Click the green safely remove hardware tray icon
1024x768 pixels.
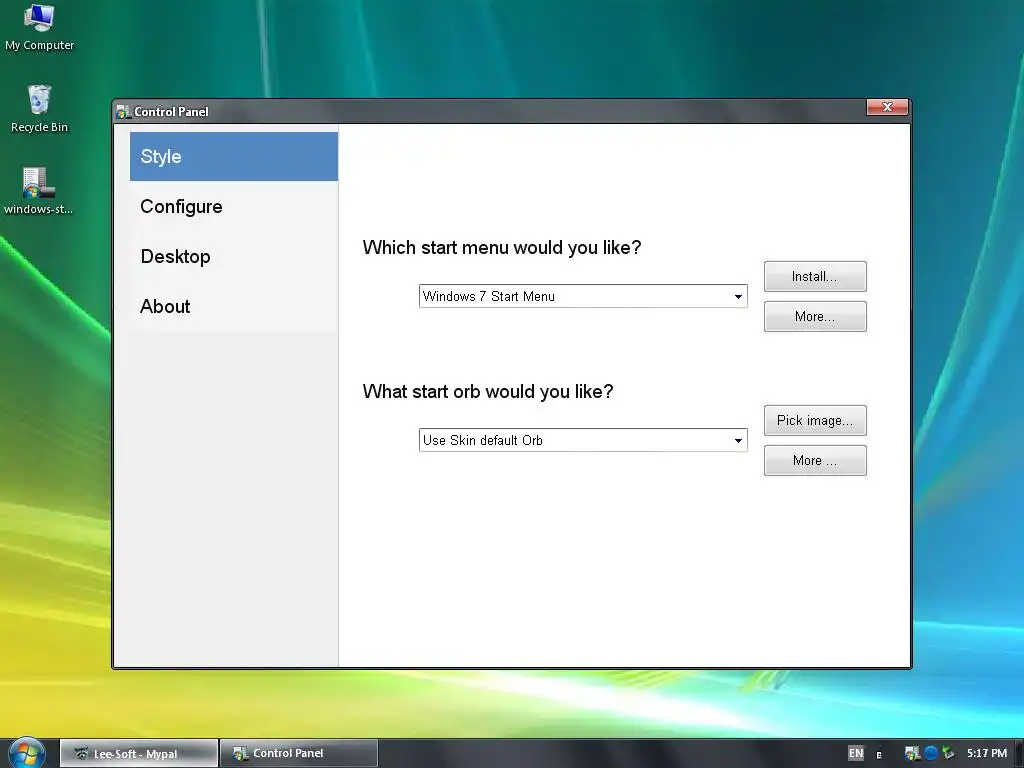(x=948, y=753)
